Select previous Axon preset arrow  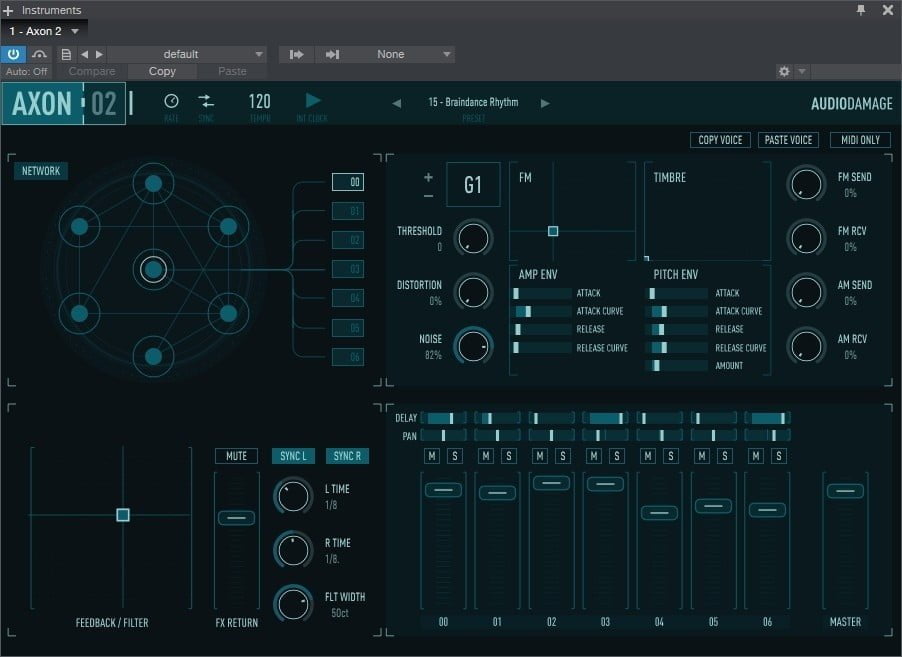coord(396,104)
